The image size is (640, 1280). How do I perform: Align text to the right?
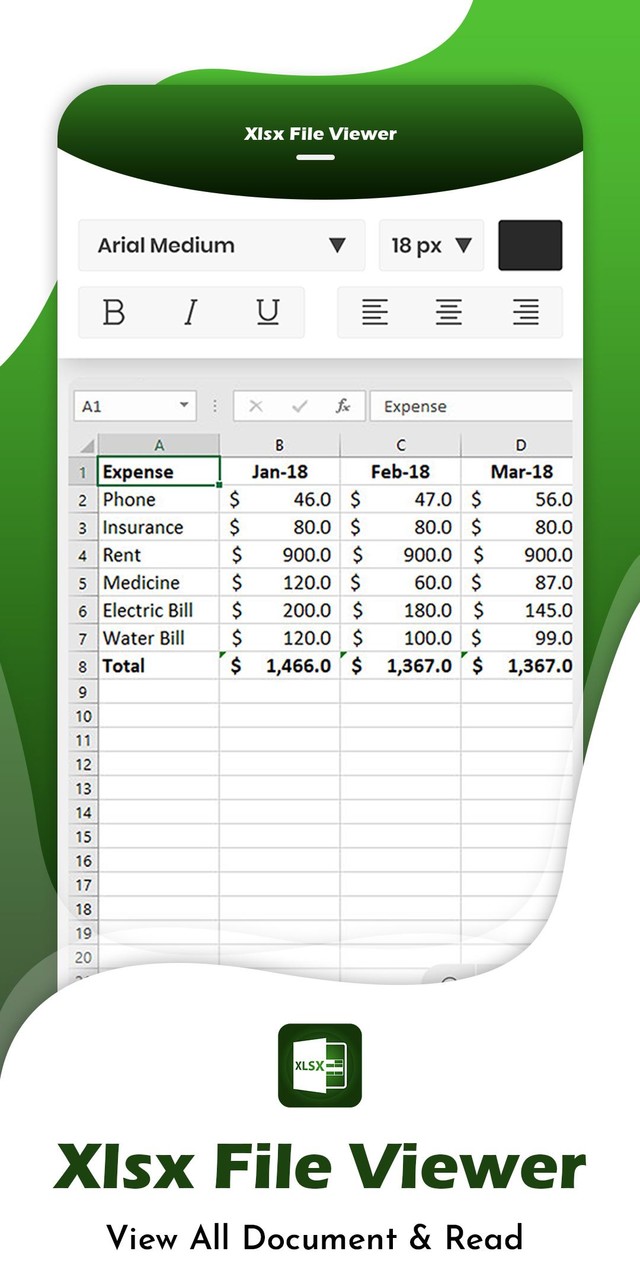(x=526, y=313)
